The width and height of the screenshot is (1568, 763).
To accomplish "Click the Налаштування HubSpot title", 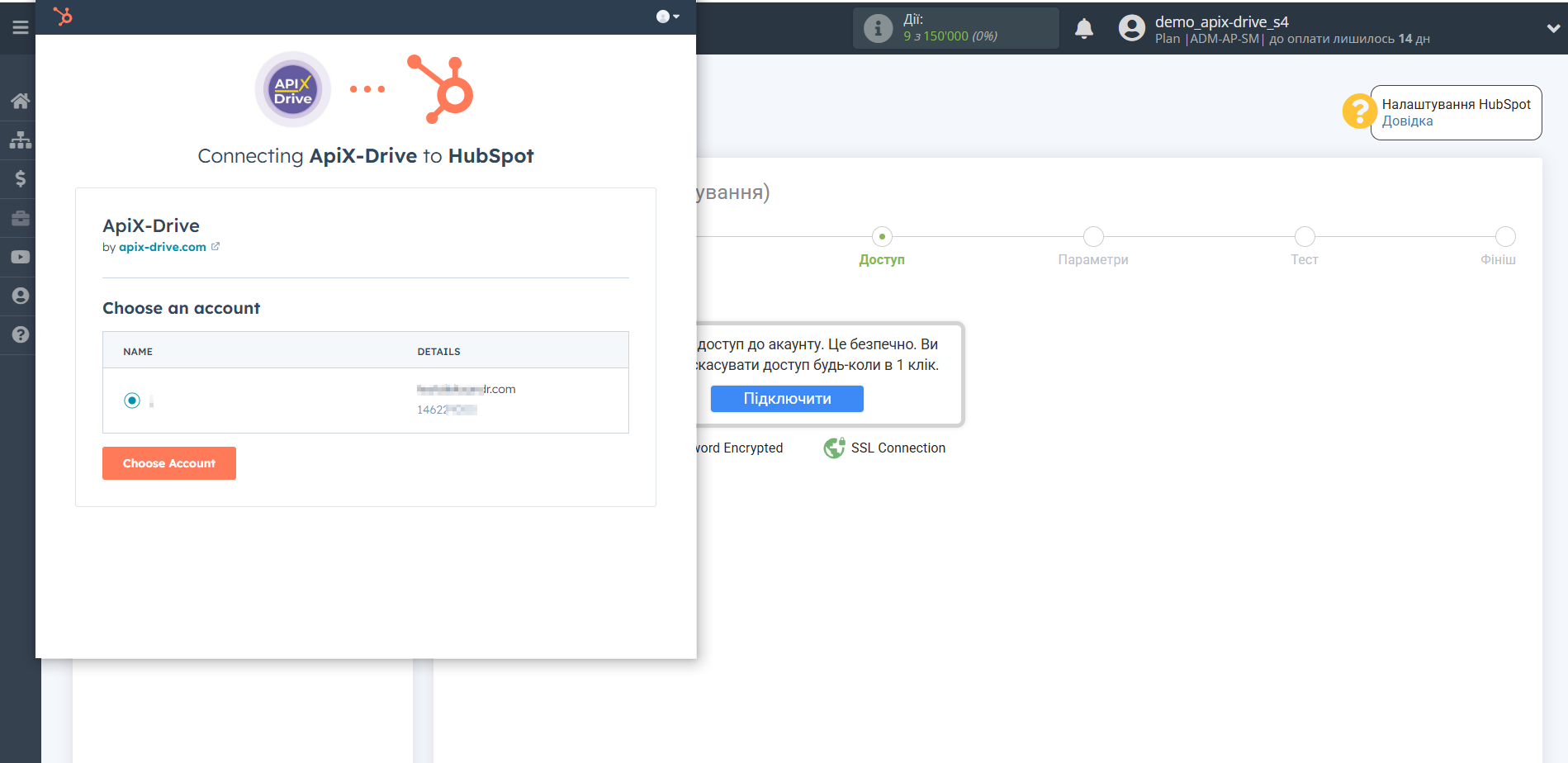I will [x=1456, y=104].
